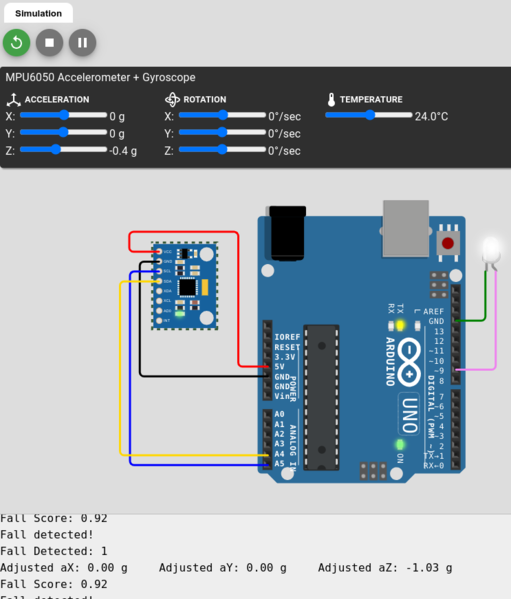This screenshot has height=599, width=511.
Task: Restart the simulation with green button
Action: point(16,42)
